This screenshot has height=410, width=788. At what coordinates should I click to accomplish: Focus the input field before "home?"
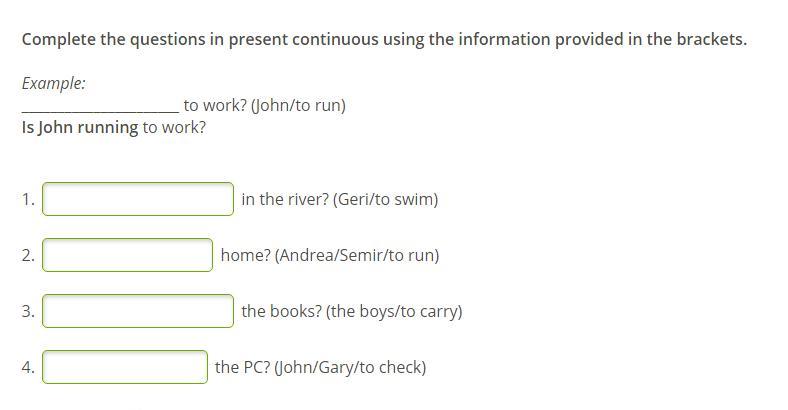pyautogui.click(x=128, y=255)
